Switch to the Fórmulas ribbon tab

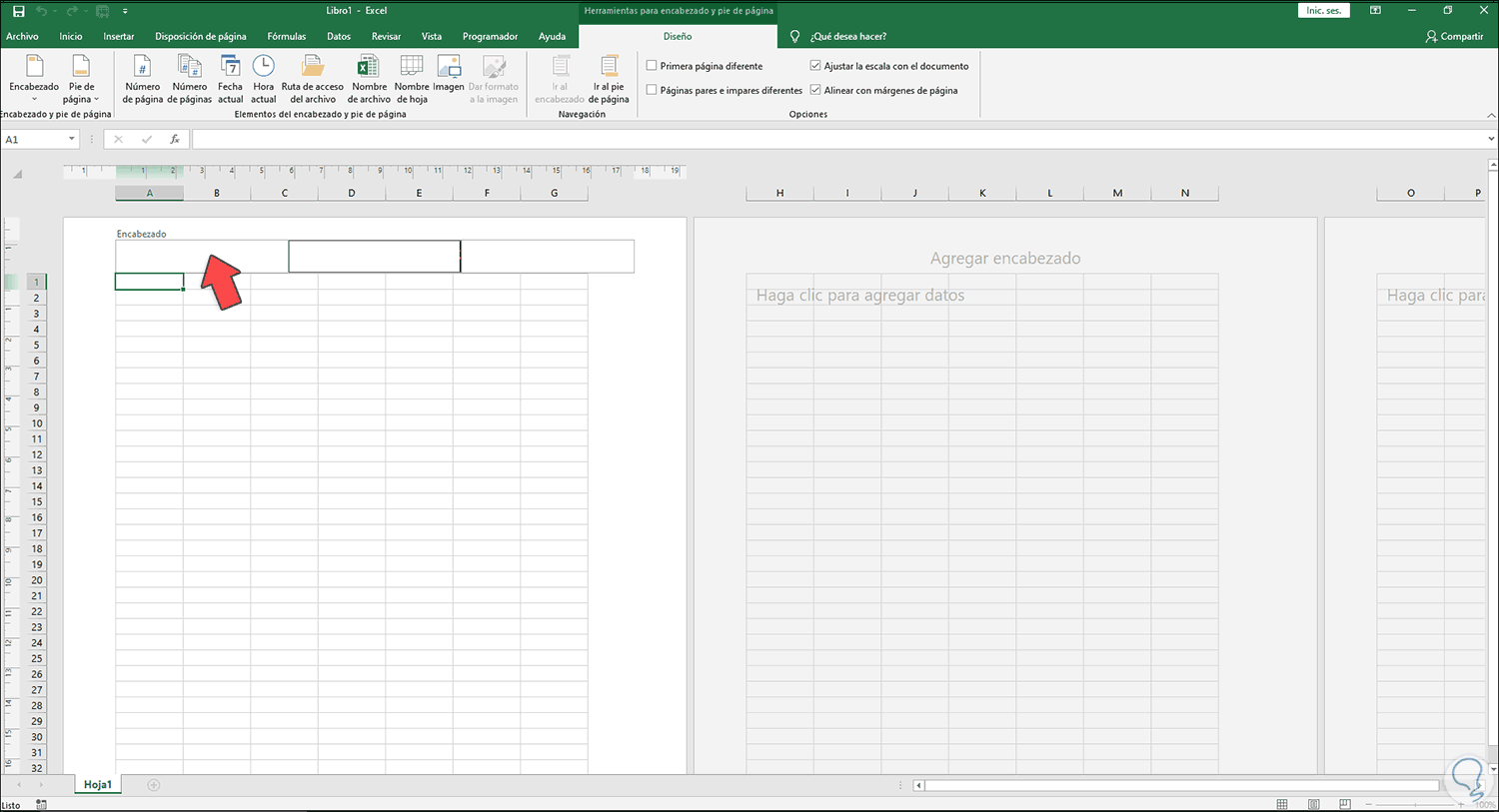pos(286,37)
